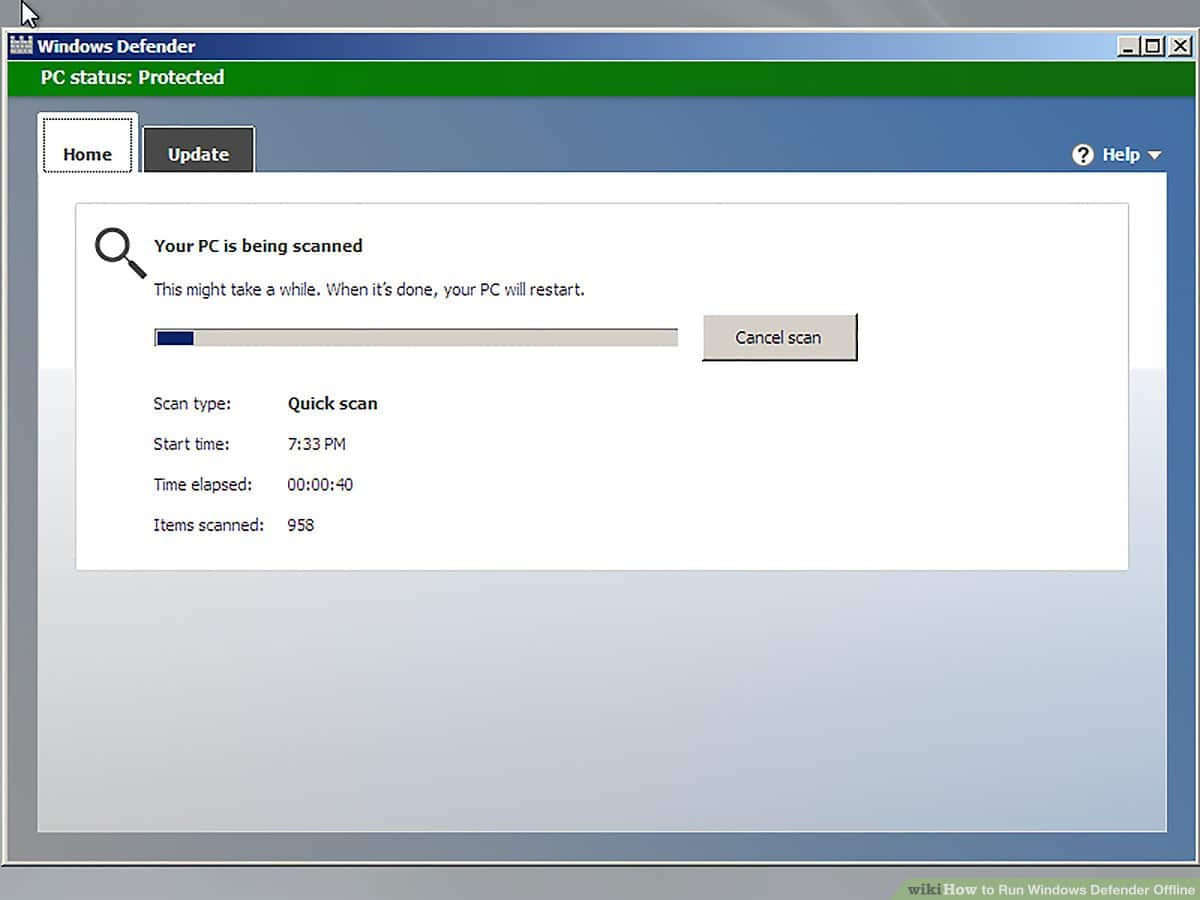Viewport: 1200px width, 900px height.
Task: Click the items scanned count '958'
Action: [x=301, y=525]
